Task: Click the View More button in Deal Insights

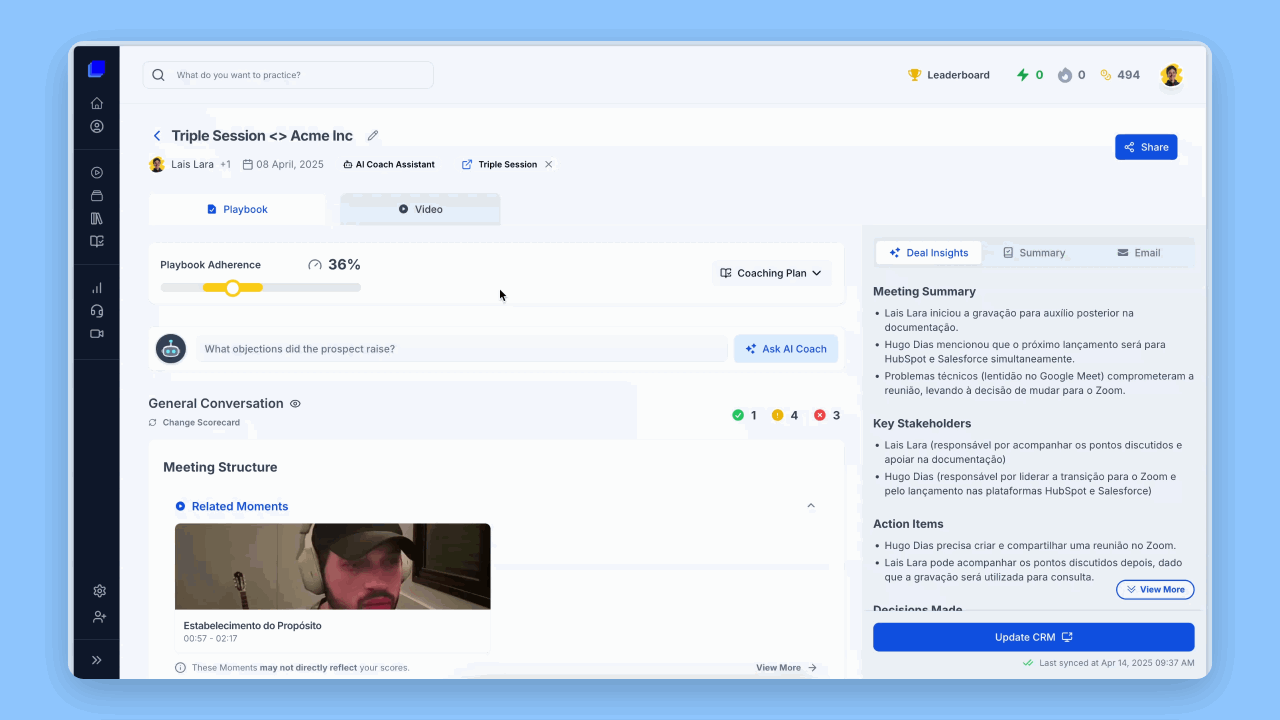Action: click(1155, 590)
